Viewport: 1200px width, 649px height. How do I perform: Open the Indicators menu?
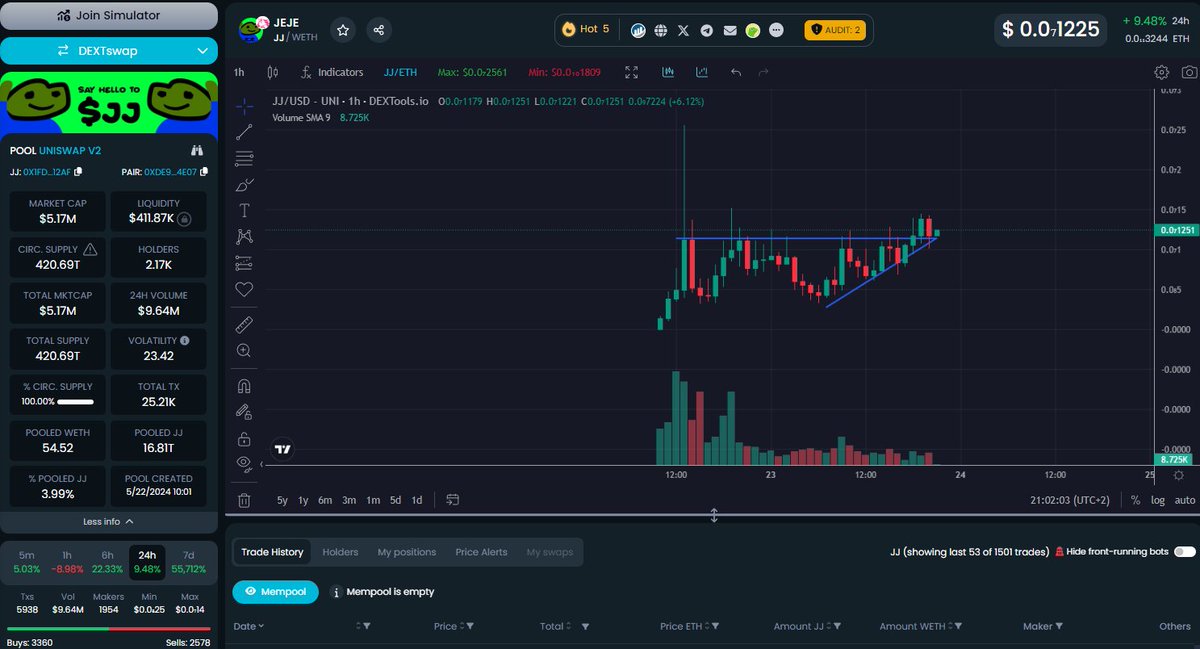click(332, 72)
